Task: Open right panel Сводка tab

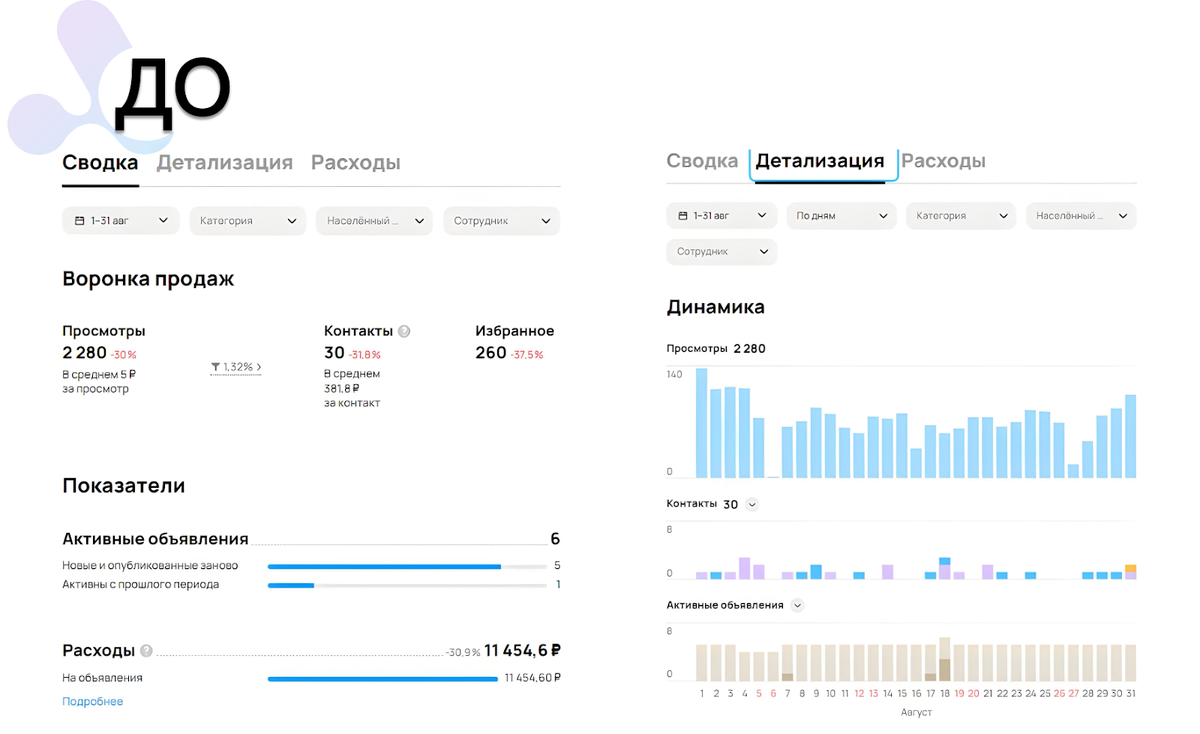Action: point(702,161)
